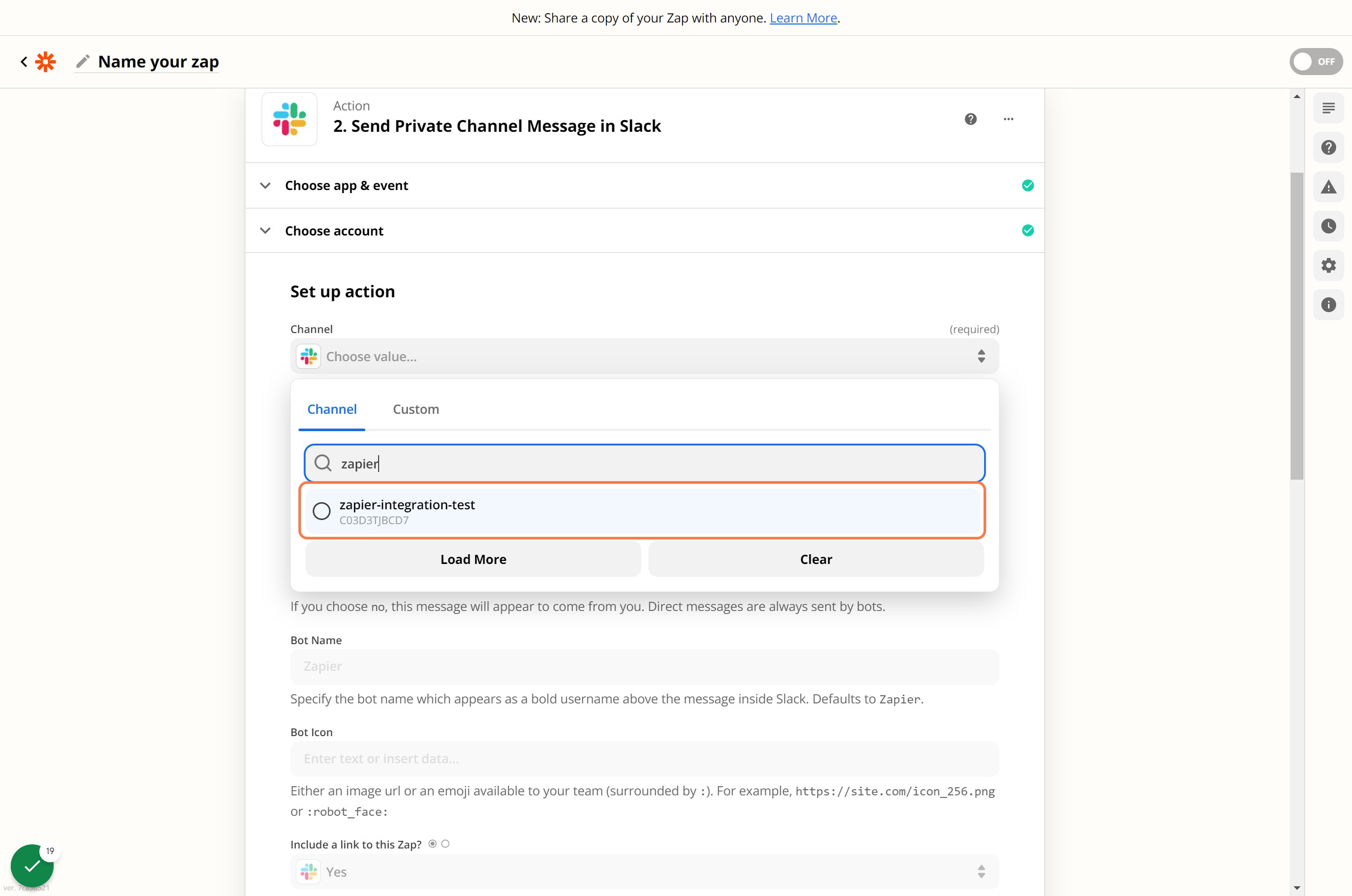1352x896 pixels.
Task: Focus the channel search field containing zapier
Action: [644, 463]
